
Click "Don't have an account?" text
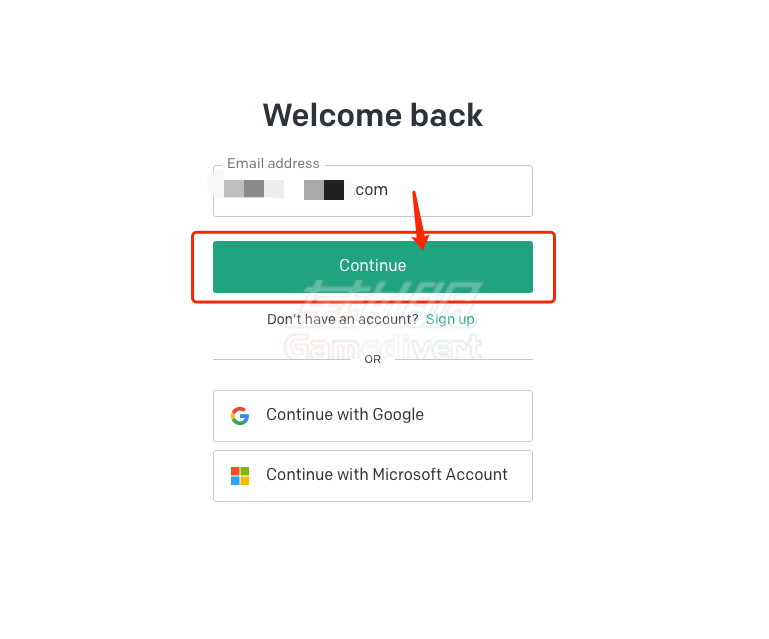pyautogui.click(x=342, y=319)
